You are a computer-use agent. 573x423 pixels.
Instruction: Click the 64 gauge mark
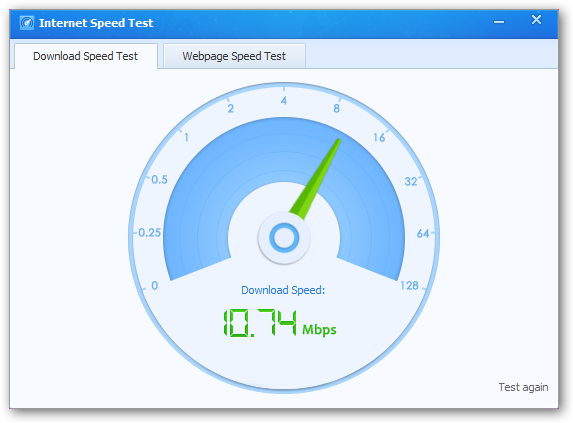[423, 233]
